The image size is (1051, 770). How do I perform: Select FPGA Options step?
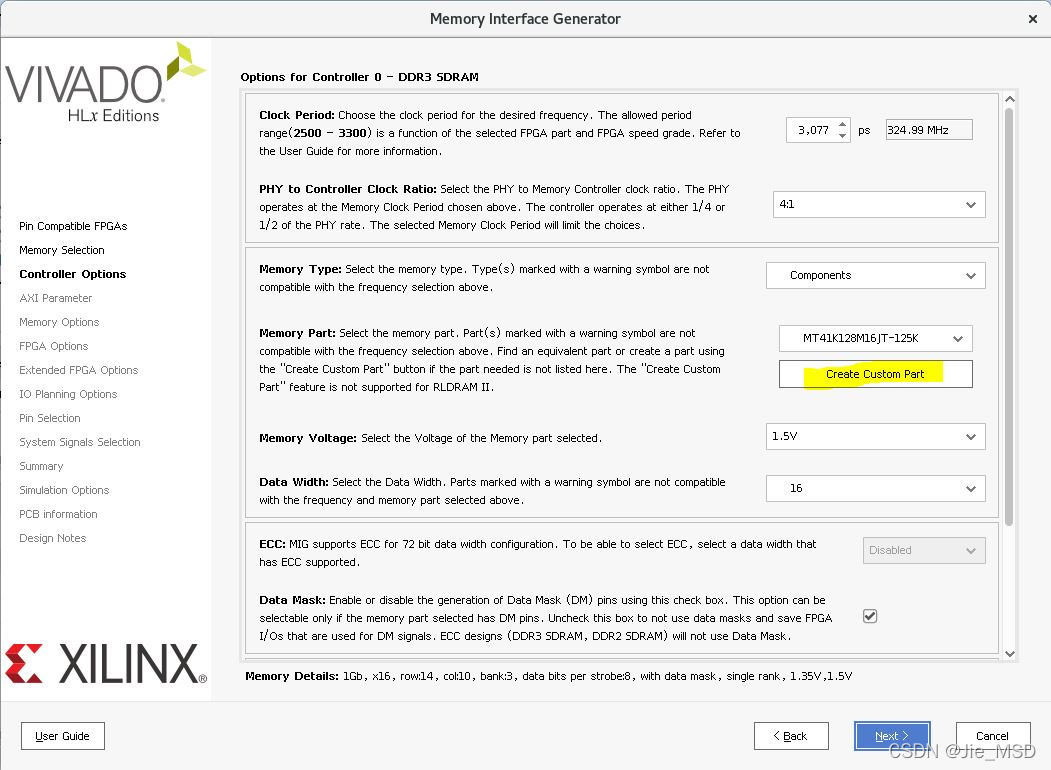click(54, 346)
